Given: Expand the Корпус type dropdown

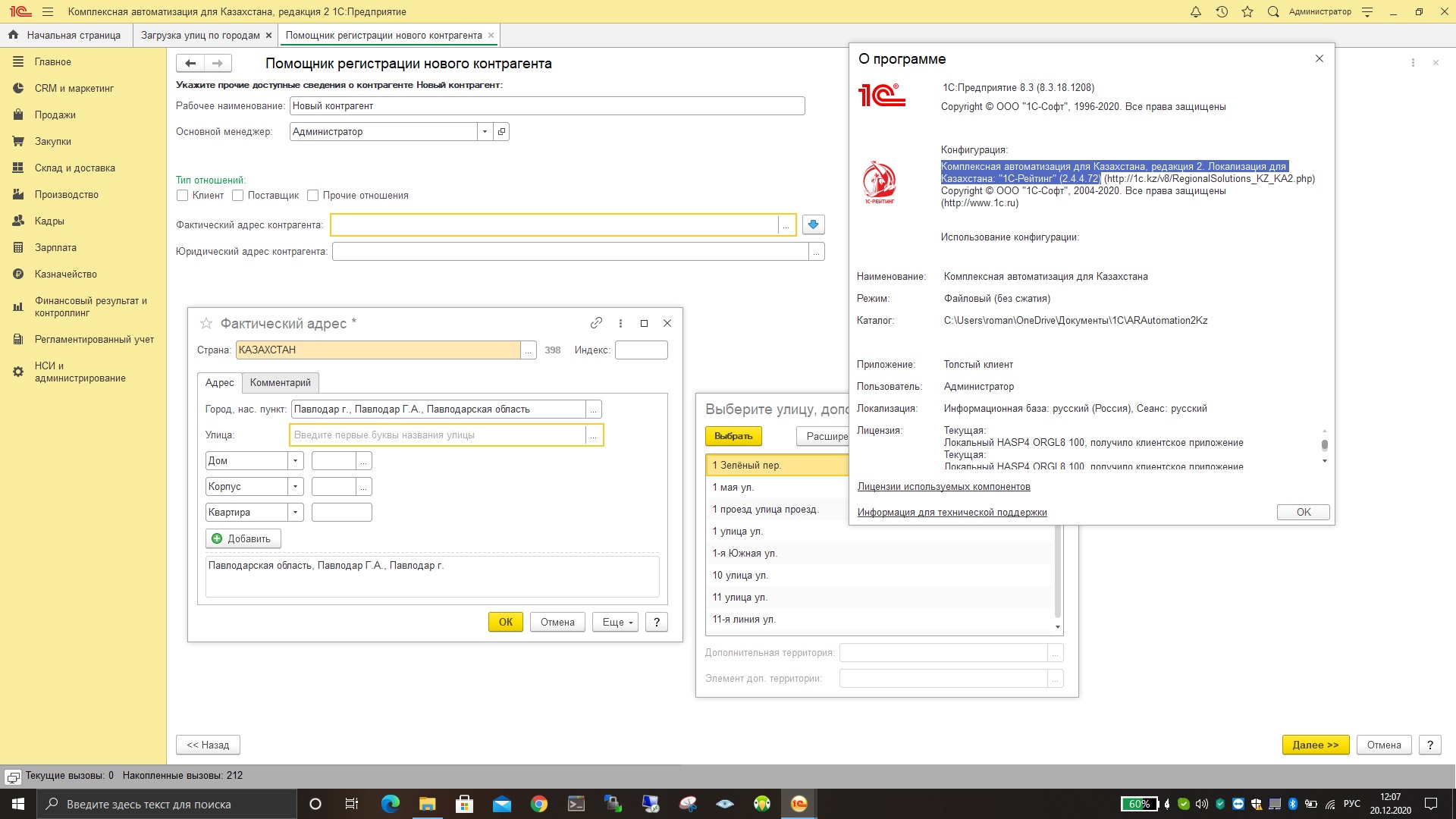Looking at the screenshot, I should (x=296, y=486).
